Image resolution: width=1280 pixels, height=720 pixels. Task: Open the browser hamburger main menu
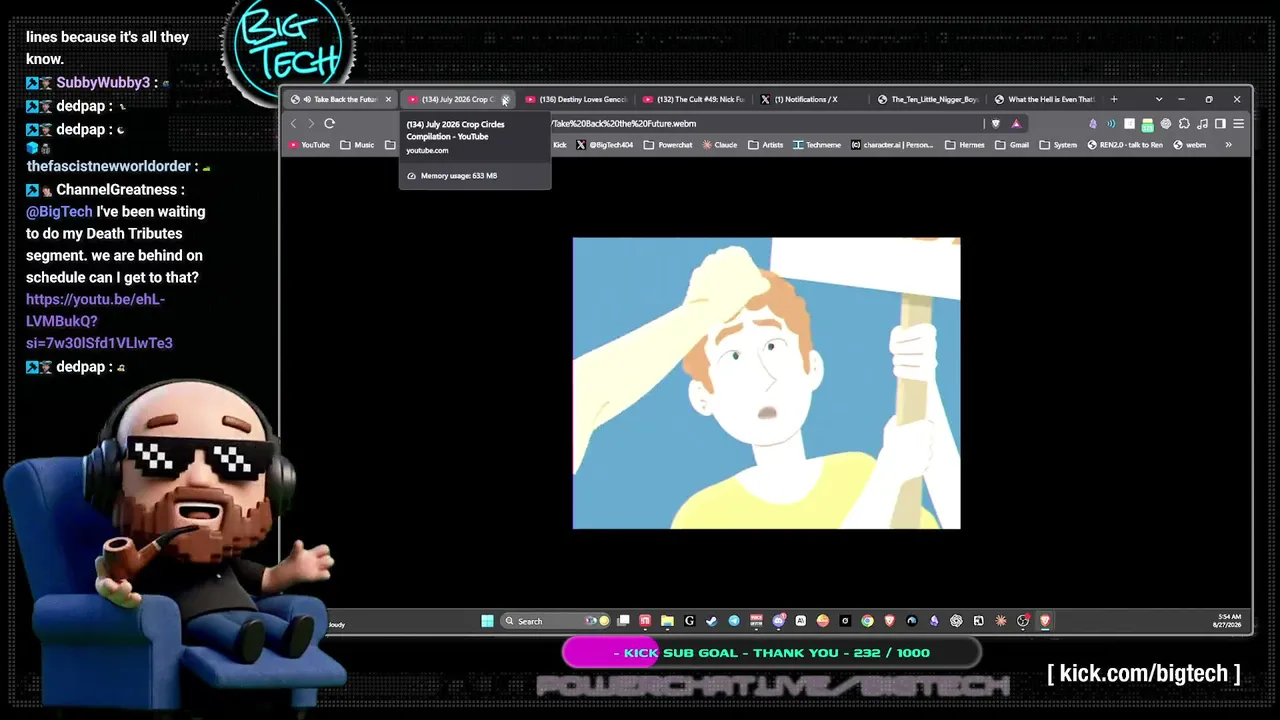[1238, 124]
